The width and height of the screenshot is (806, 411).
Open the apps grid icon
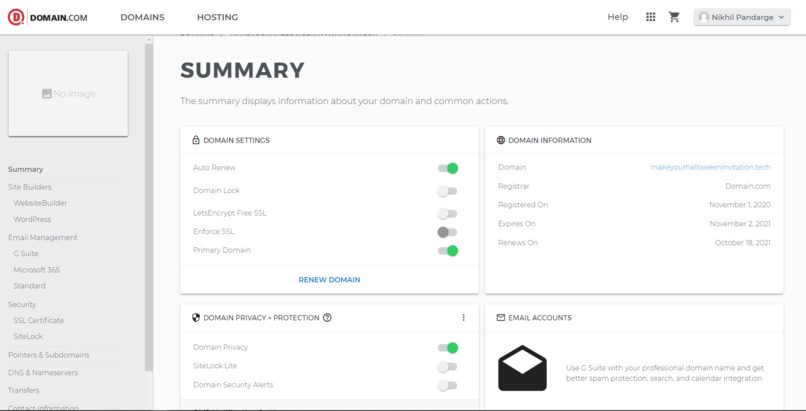[650, 17]
